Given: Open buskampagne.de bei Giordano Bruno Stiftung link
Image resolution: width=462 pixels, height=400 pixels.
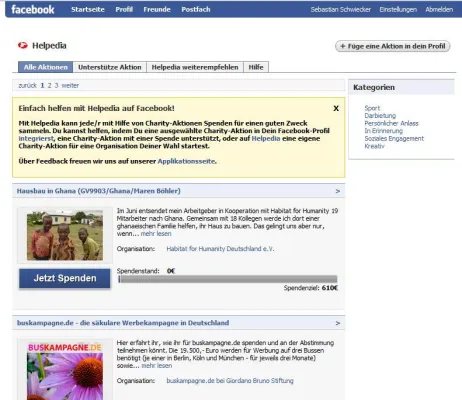Looking at the screenshot, I should [230, 381].
